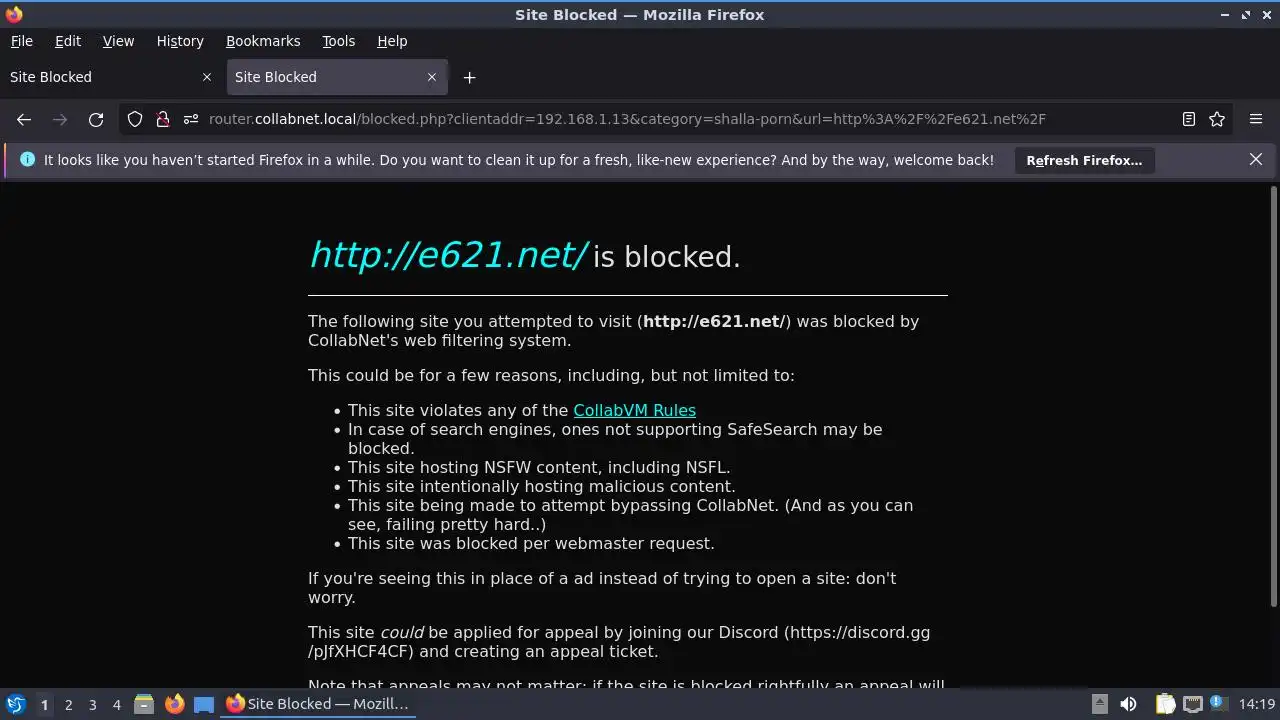Image resolution: width=1280 pixels, height=720 pixels.
Task: Click the 14:19 clock in taskbar
Action: click(x=1257, y=704)
